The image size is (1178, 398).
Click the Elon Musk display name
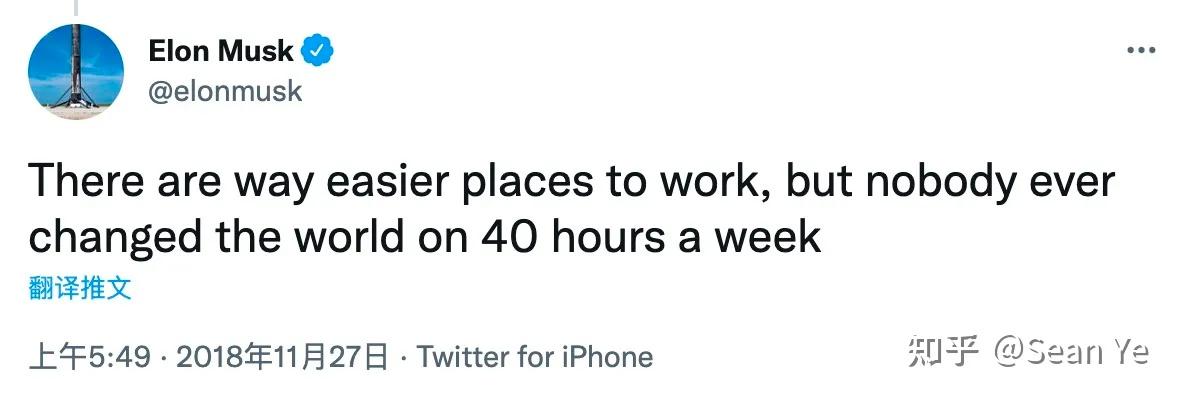pyautogui.click(x=221, y=51)
